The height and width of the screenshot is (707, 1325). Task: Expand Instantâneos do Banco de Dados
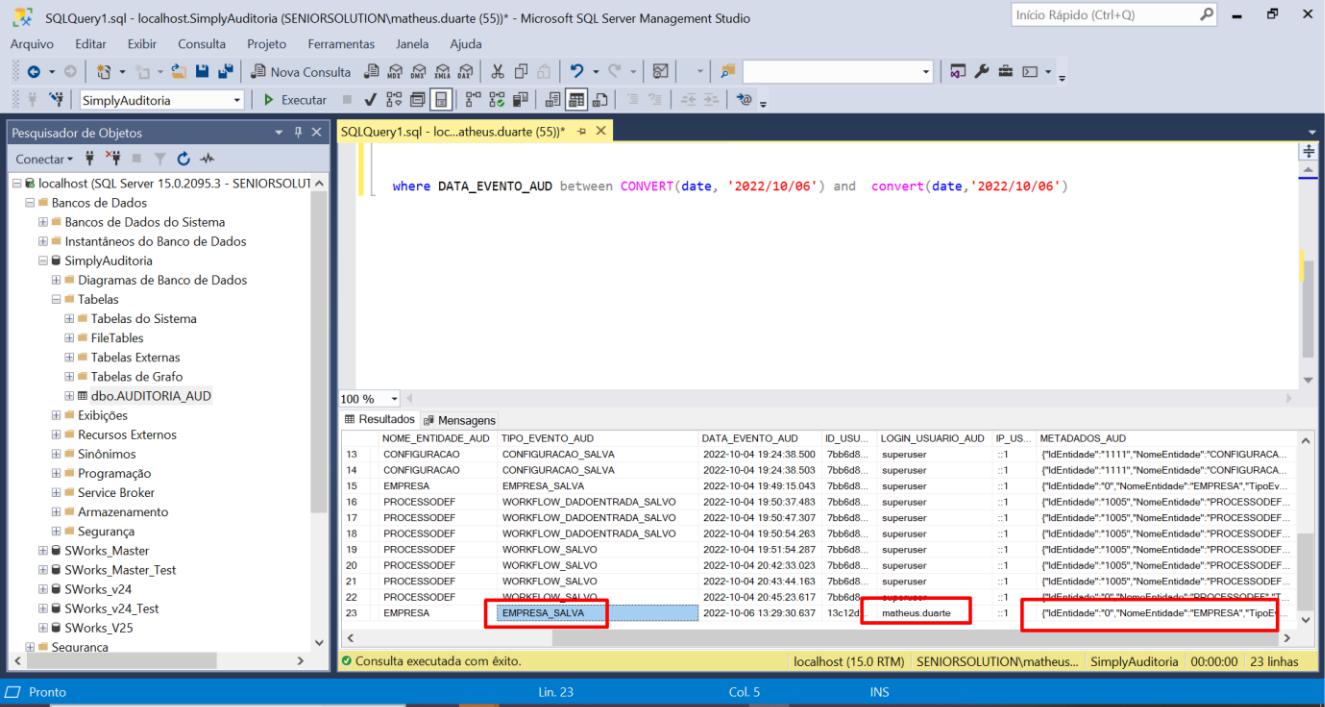coord(44,240)
